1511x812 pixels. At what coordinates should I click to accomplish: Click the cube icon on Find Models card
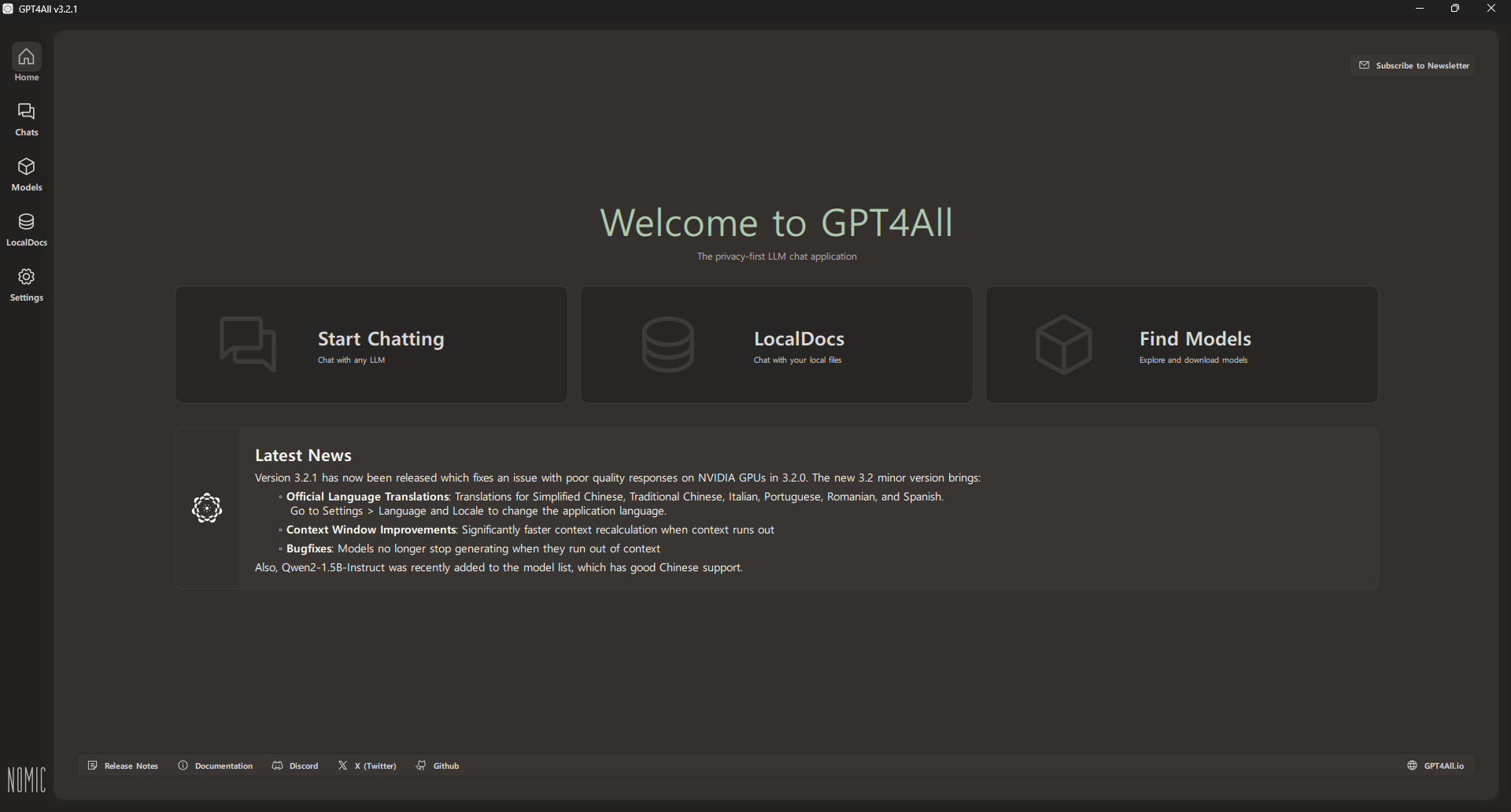tap(1064, 344)
